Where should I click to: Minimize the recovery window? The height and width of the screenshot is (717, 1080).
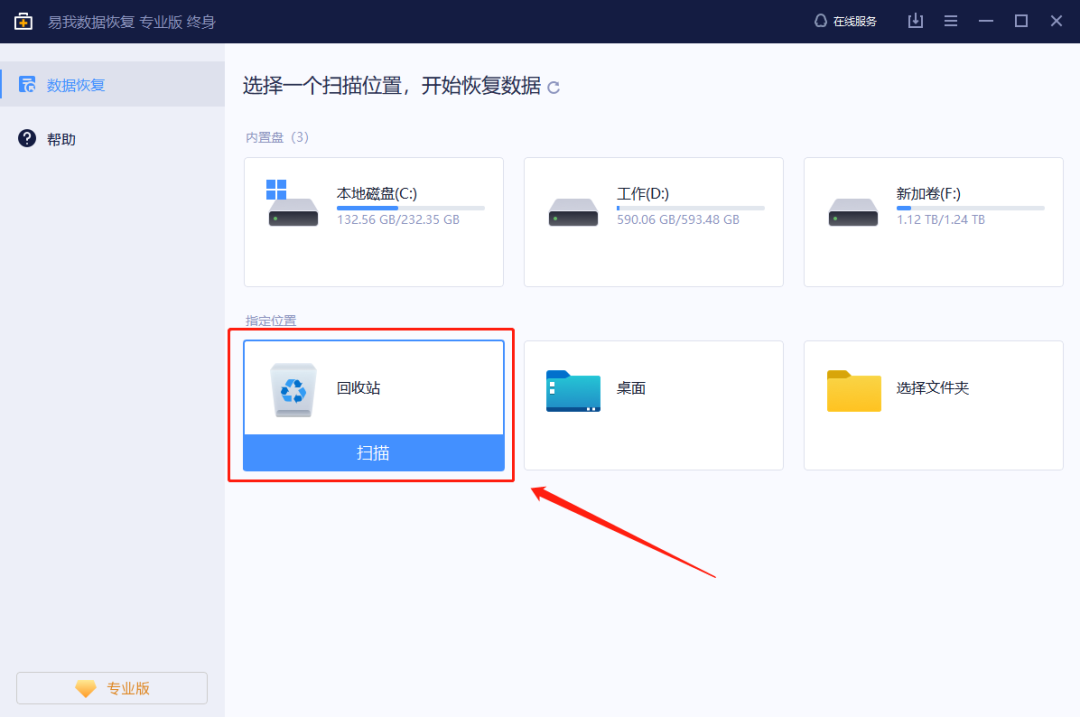point(986,21)
